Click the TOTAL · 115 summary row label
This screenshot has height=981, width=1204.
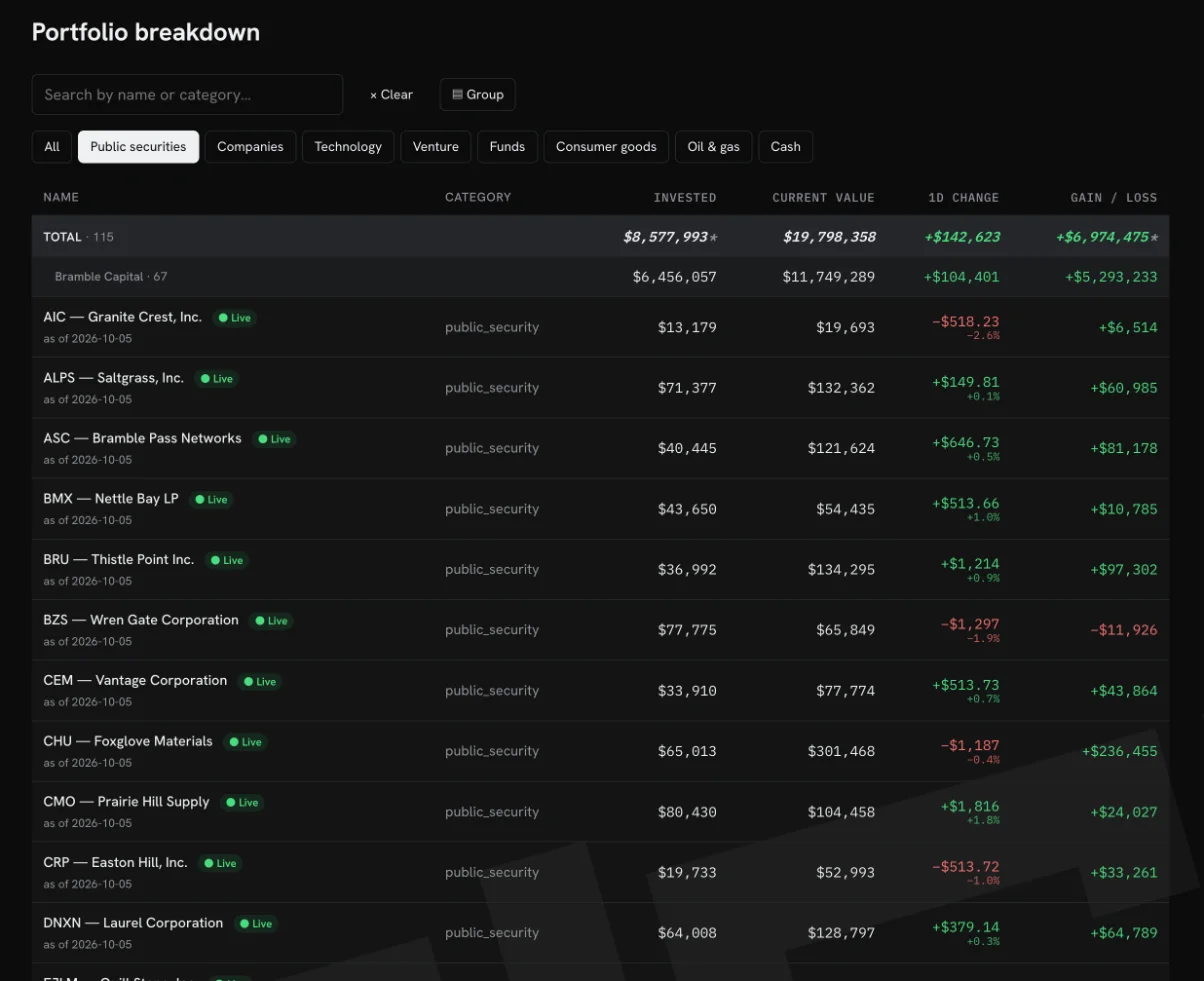click(x=78, y=237)
